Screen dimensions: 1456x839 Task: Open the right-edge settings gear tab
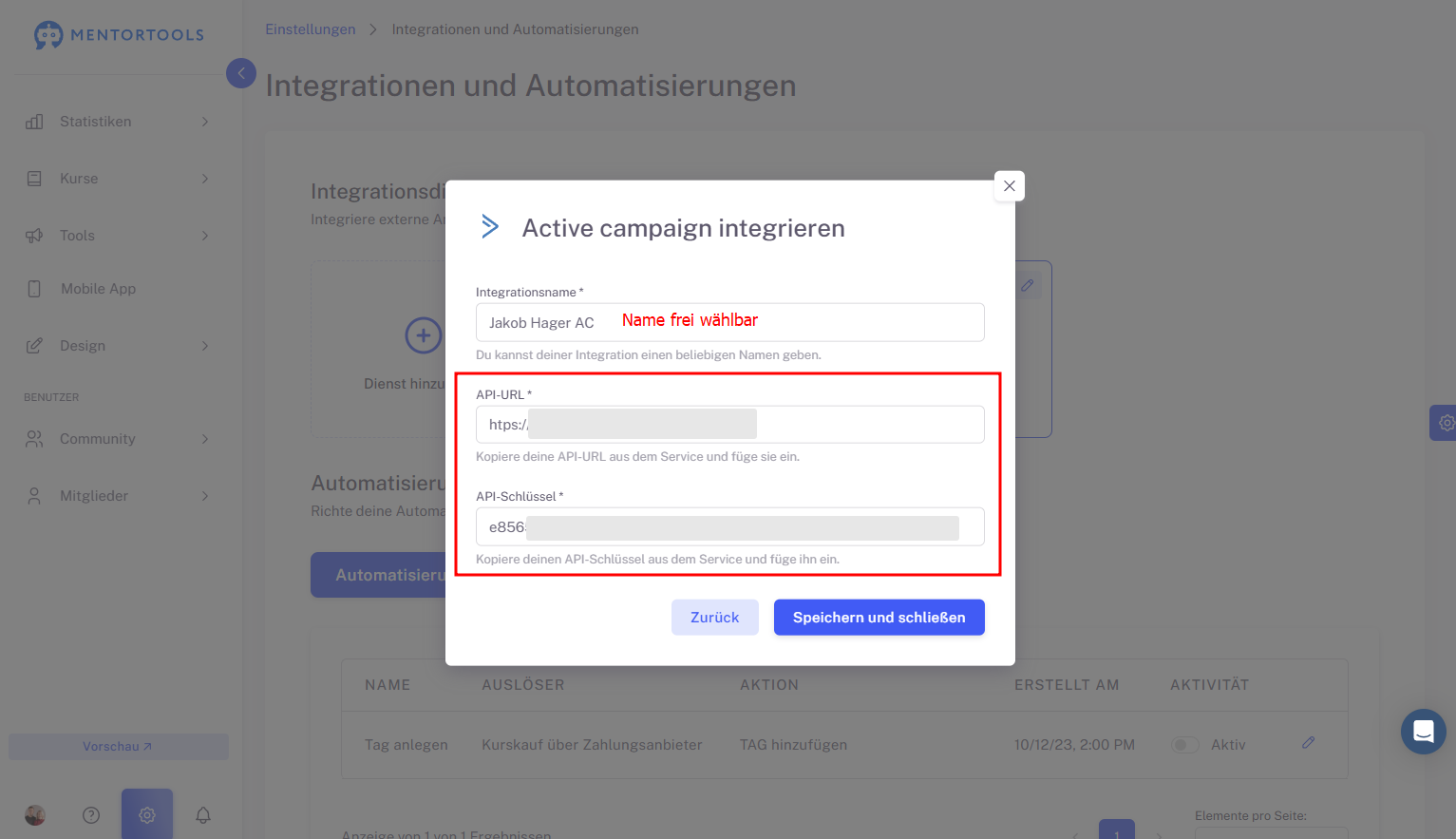coord(1444,423)
